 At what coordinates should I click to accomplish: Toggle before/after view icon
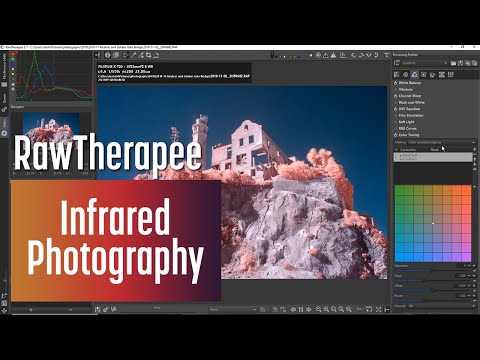tap(116, 55)
